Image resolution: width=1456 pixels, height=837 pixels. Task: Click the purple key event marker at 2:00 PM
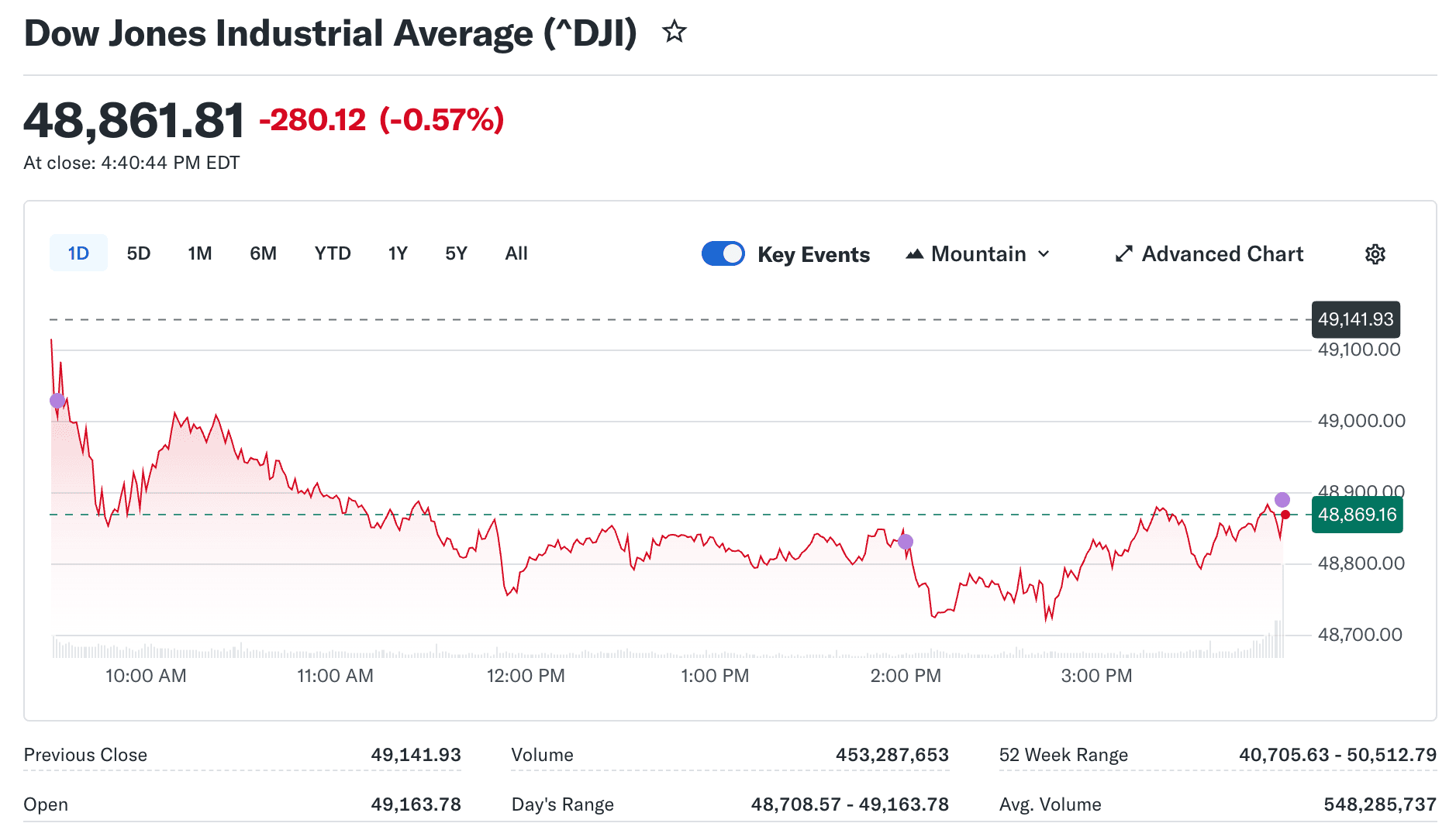(906, 542)
